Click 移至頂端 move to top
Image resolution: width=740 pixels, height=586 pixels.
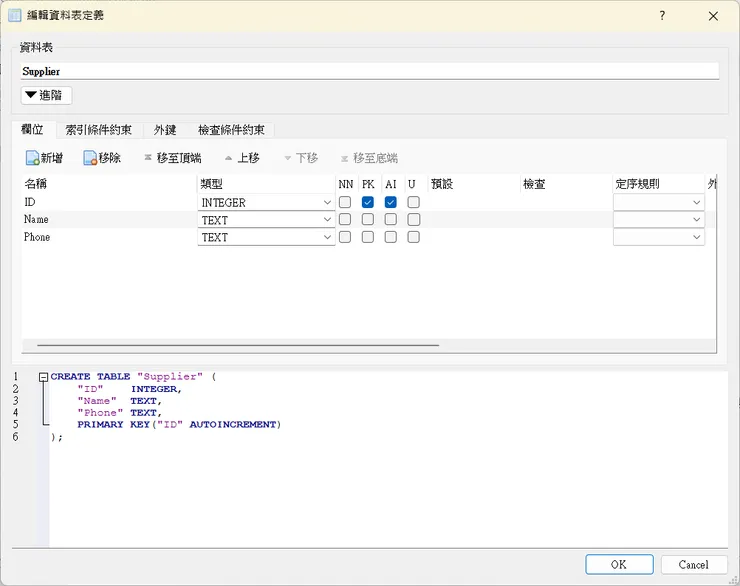(x=173, y=158)
